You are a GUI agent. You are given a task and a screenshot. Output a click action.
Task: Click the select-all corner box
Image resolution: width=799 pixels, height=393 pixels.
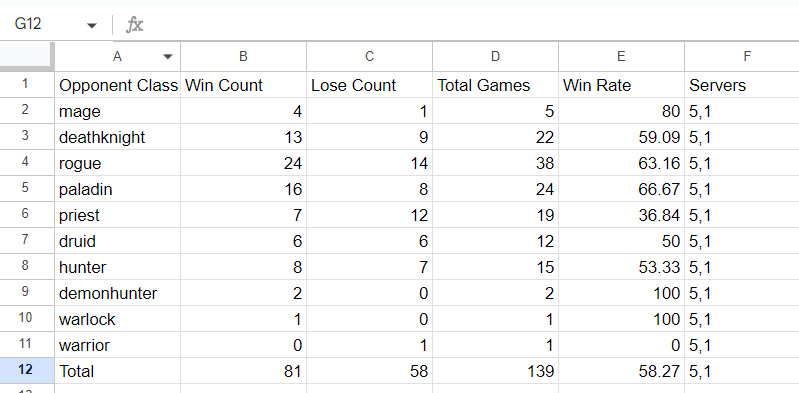(27, 57)
